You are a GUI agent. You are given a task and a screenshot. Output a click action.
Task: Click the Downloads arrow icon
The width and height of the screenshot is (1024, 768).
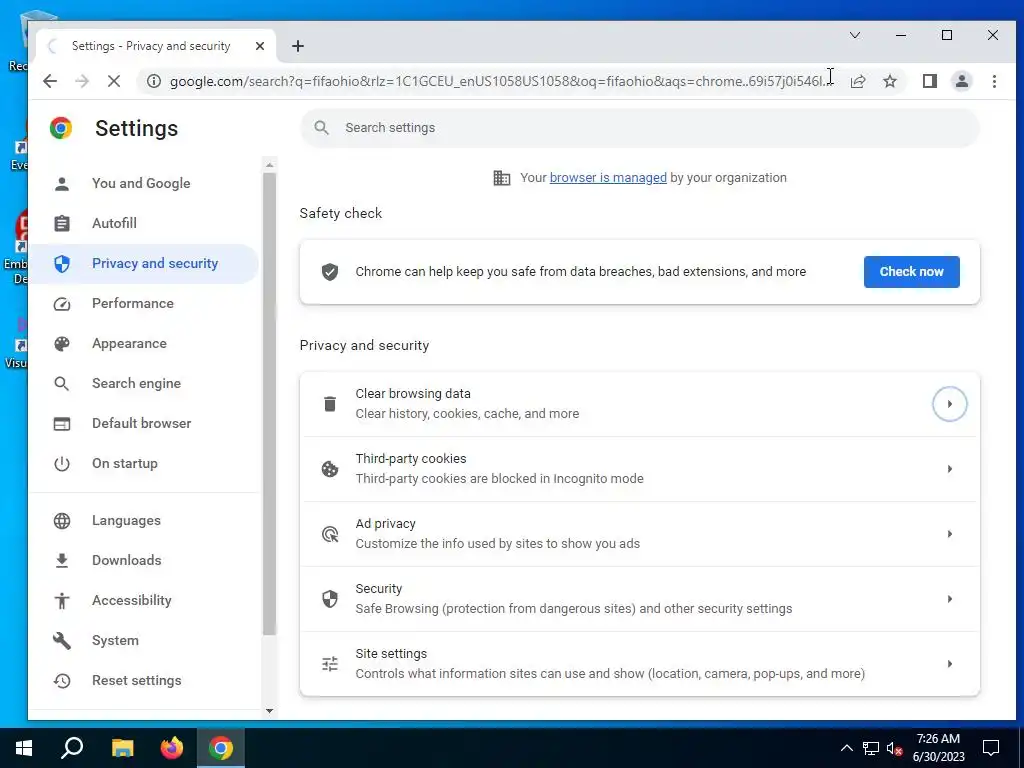click(x=62, y=560)
